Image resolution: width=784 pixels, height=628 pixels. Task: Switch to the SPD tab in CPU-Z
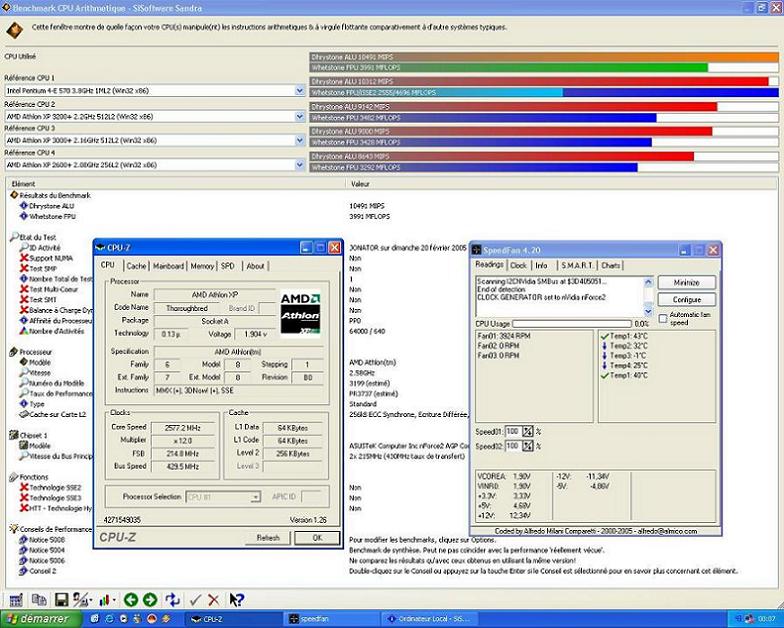228,266
